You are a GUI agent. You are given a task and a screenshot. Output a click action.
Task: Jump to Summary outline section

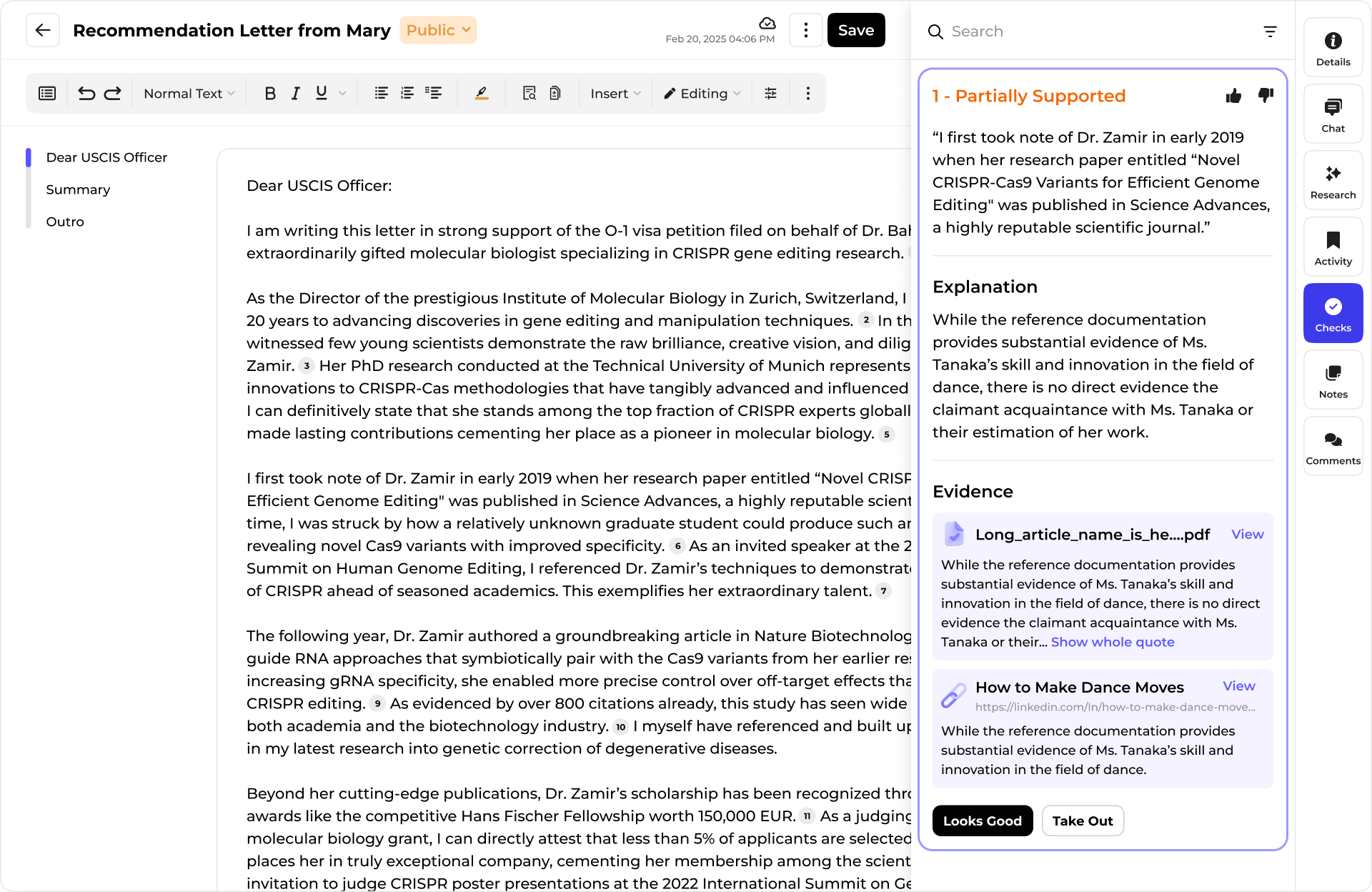click(78, 189)
